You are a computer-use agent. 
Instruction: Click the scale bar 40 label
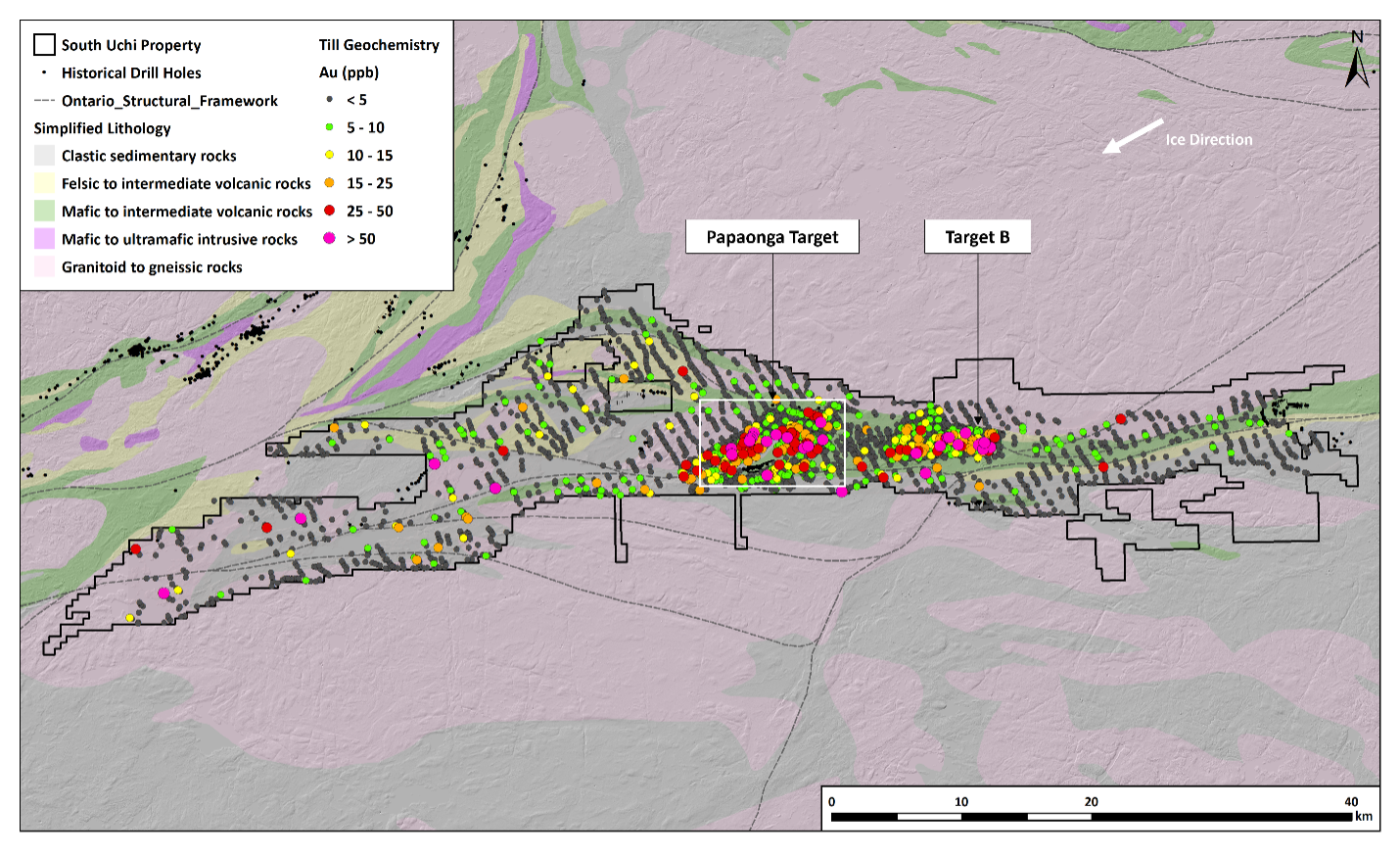pos(1351,801)
